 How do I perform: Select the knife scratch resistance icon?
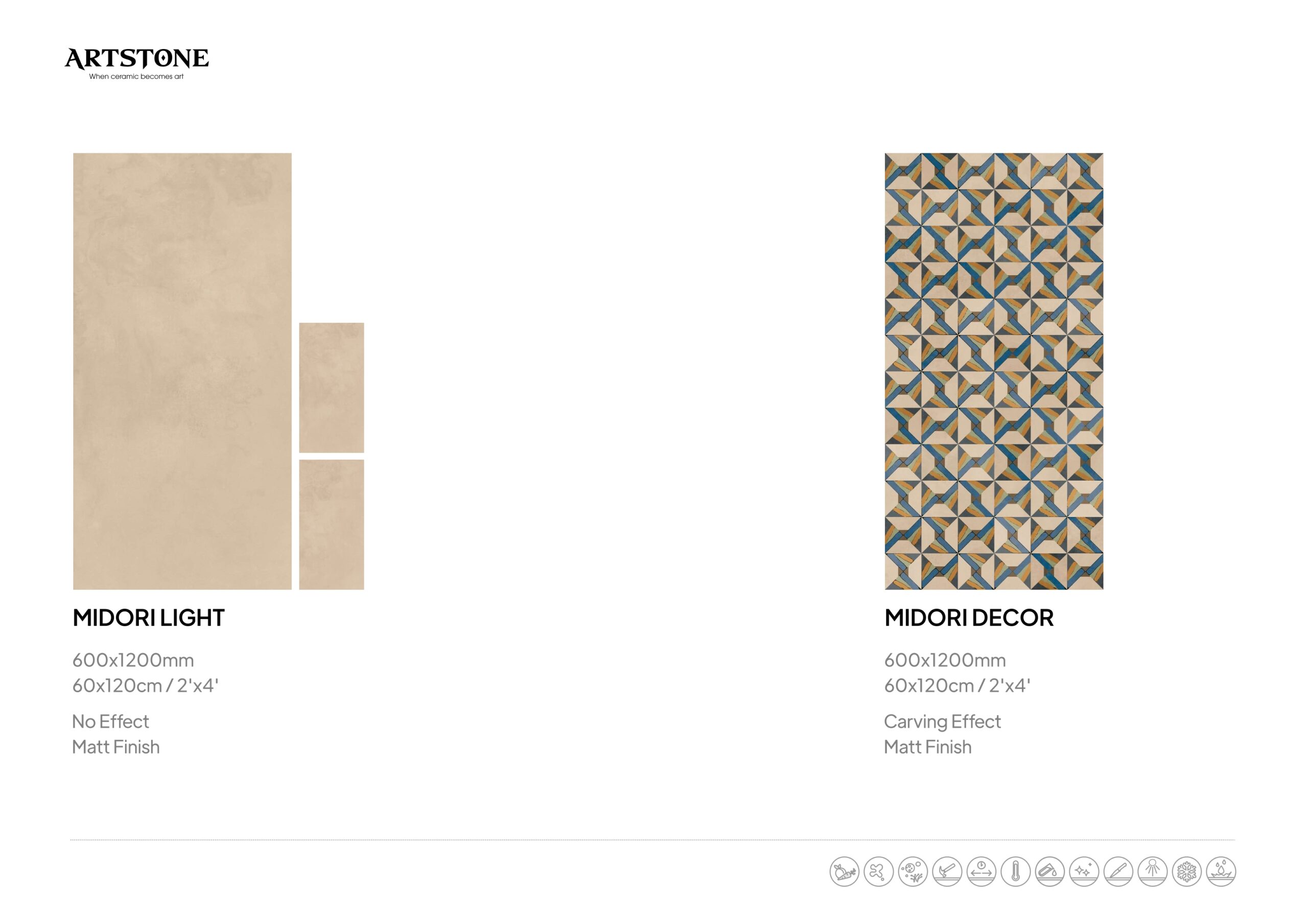pyautogui.click(x=1118, y=871)
